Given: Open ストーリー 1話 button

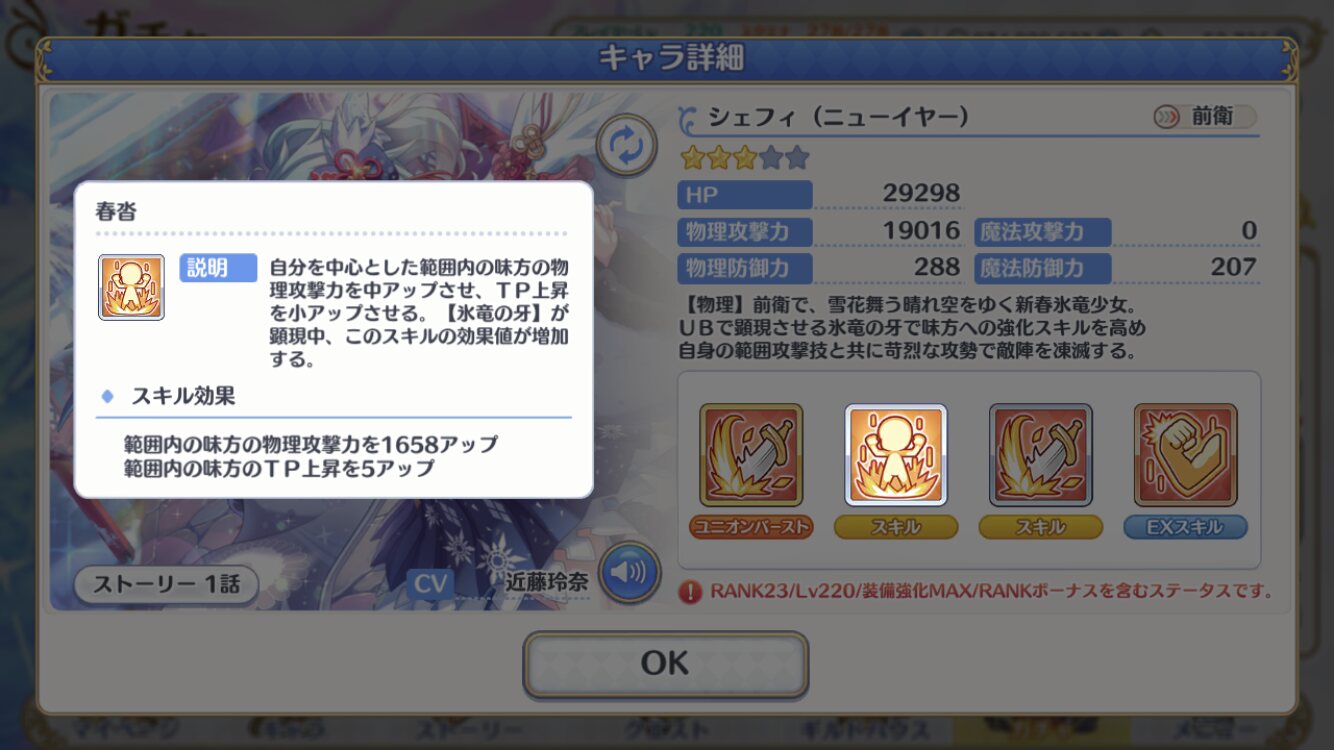Looking at the screenshot, I should pos(166,585).
